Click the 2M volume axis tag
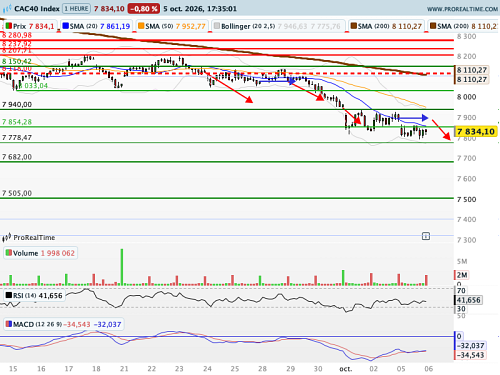 coord(462,275)
